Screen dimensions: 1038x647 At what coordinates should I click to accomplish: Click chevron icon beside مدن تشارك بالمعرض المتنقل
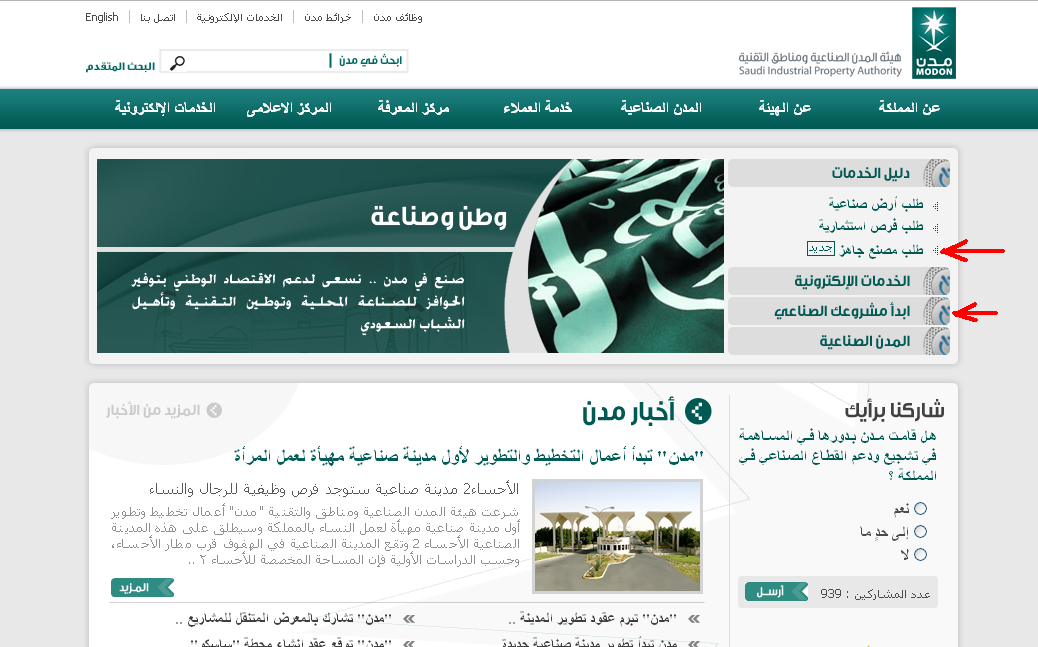(409, 619)
